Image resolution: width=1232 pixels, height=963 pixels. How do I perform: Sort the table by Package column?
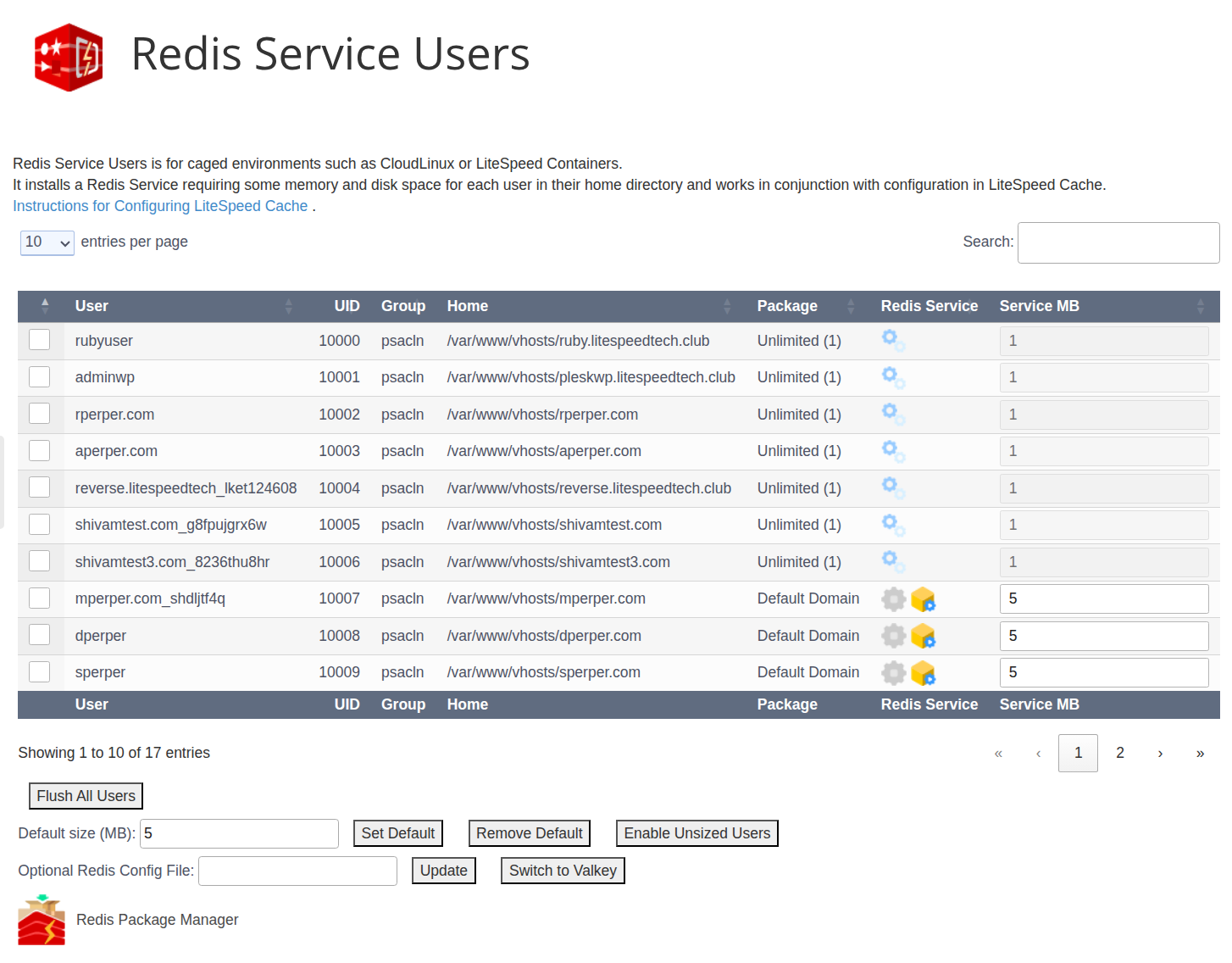coord(787,306)
